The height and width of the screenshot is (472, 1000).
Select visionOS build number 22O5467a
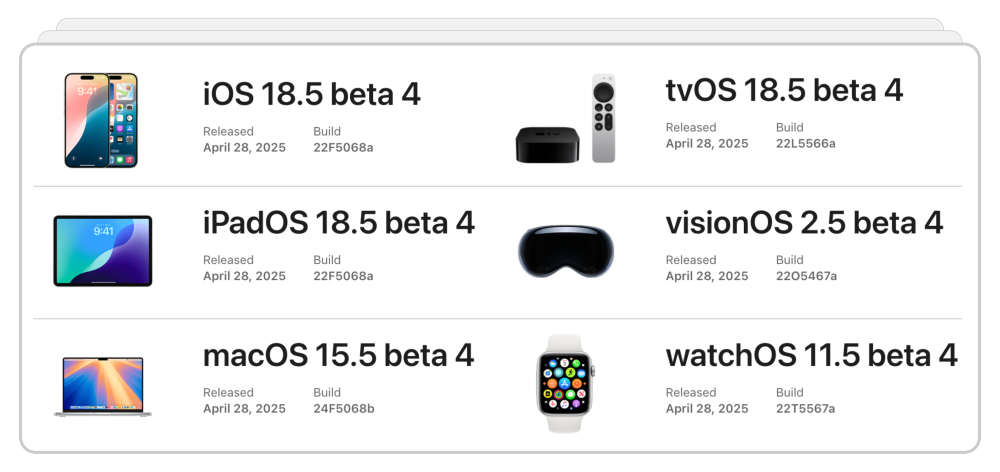[x=806, y=276]
